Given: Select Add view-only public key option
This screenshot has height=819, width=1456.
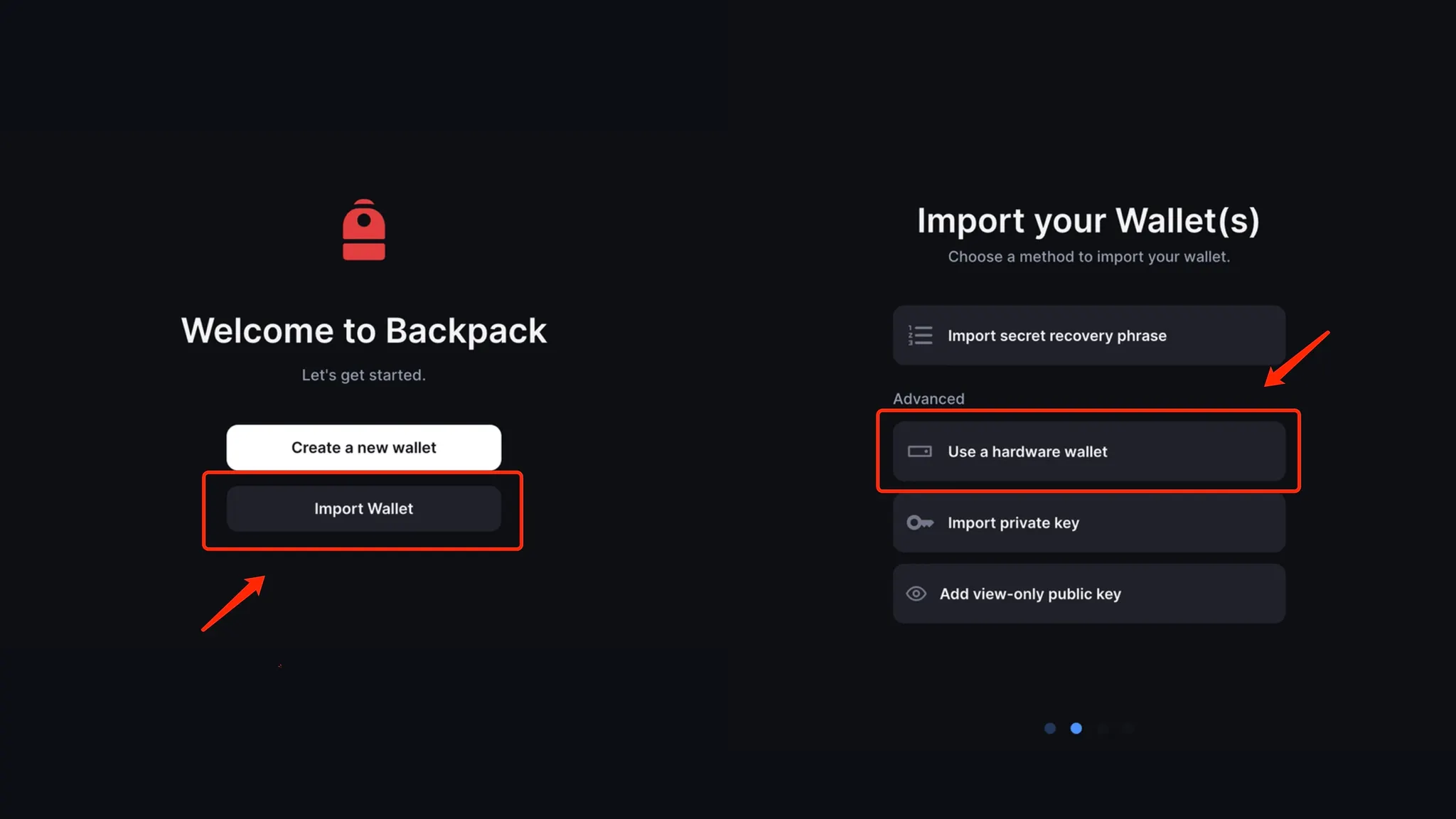Looking at the screenshot, I should pyautogui.click(x=1089, y=594).
